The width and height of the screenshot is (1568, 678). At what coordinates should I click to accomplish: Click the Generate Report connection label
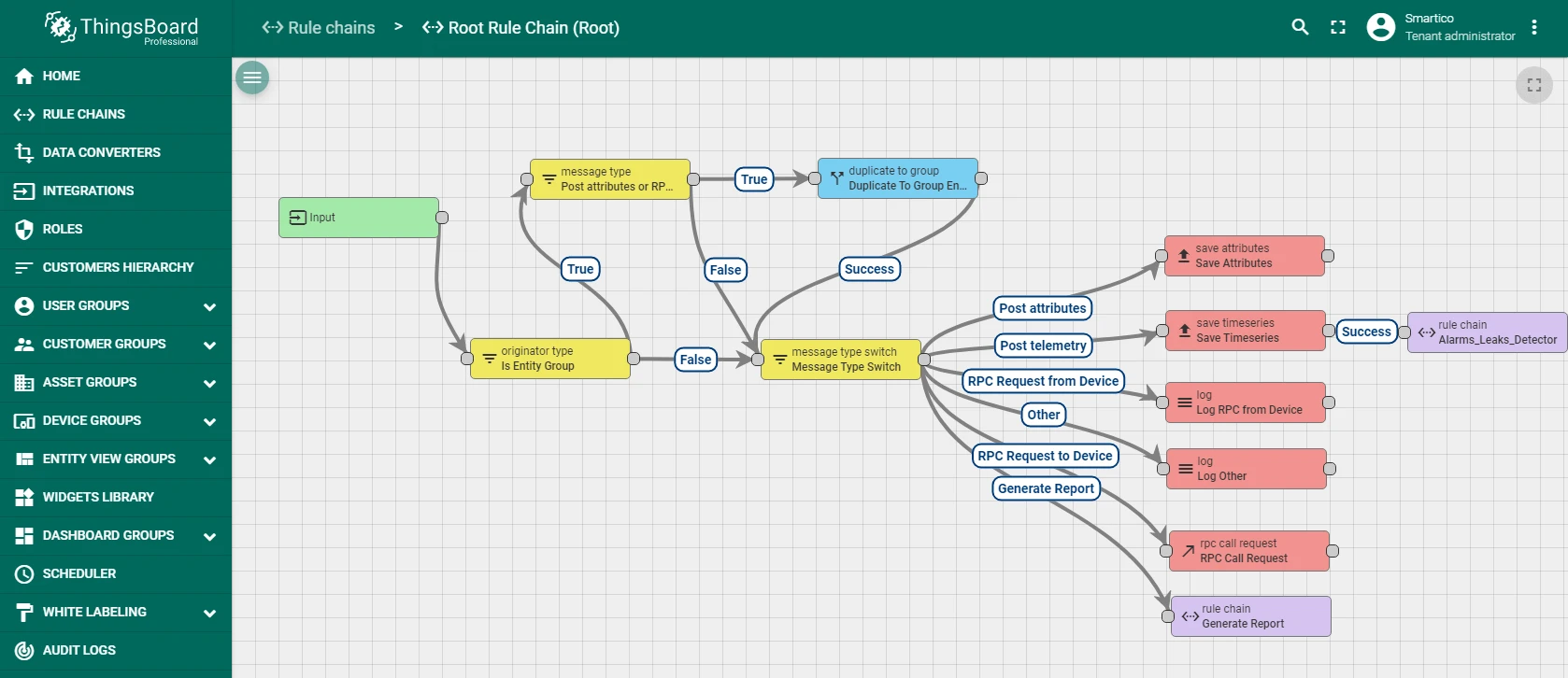tap(1046, 488)
